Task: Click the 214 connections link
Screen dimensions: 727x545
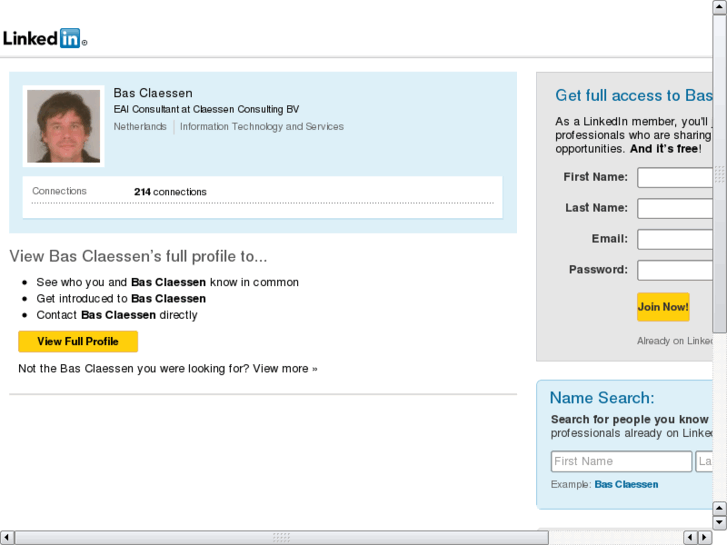Action: pyautogui.click(x=170, y=192)
